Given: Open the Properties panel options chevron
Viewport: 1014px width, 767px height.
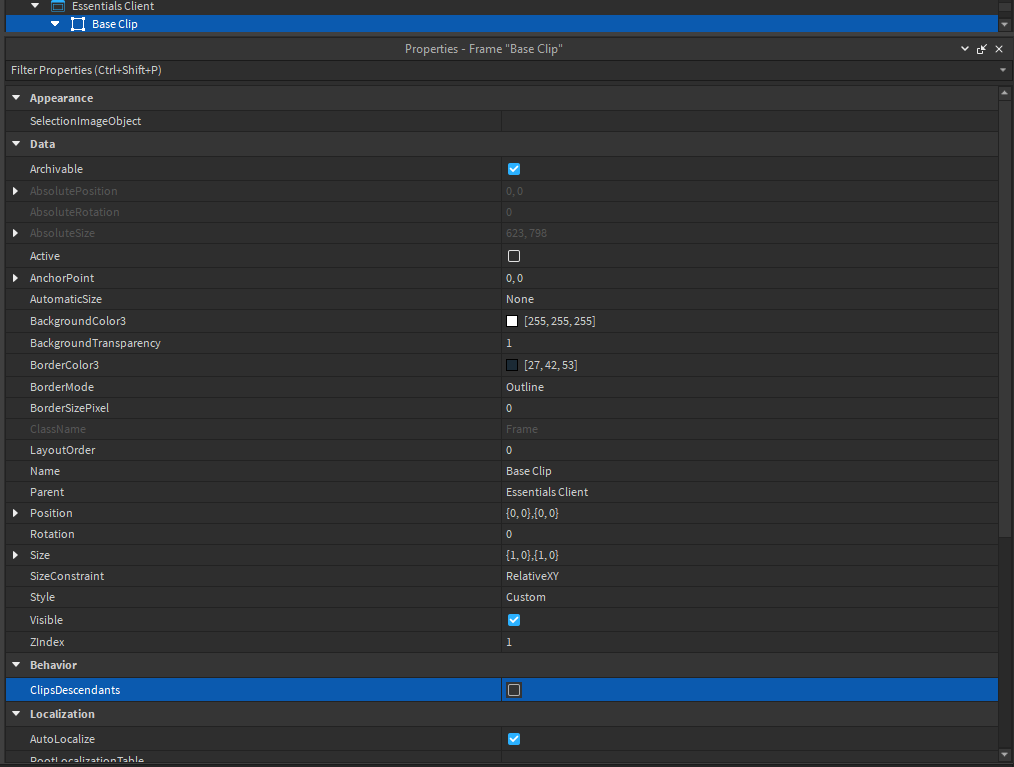Looking at the screenshot, I should click(x=964, y=48).
